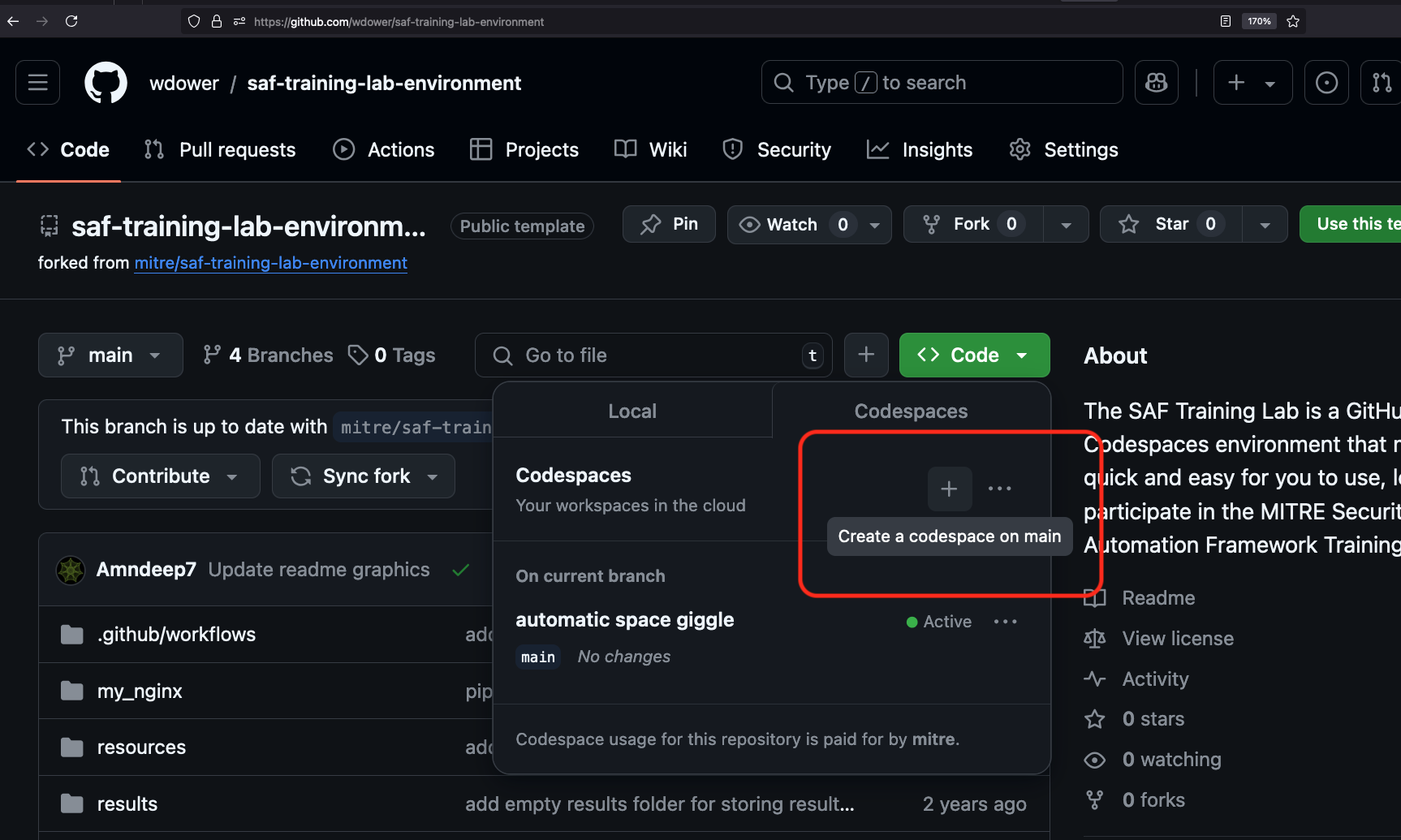
Task: View your pull requests icon top right
Action: (1382, 82)
